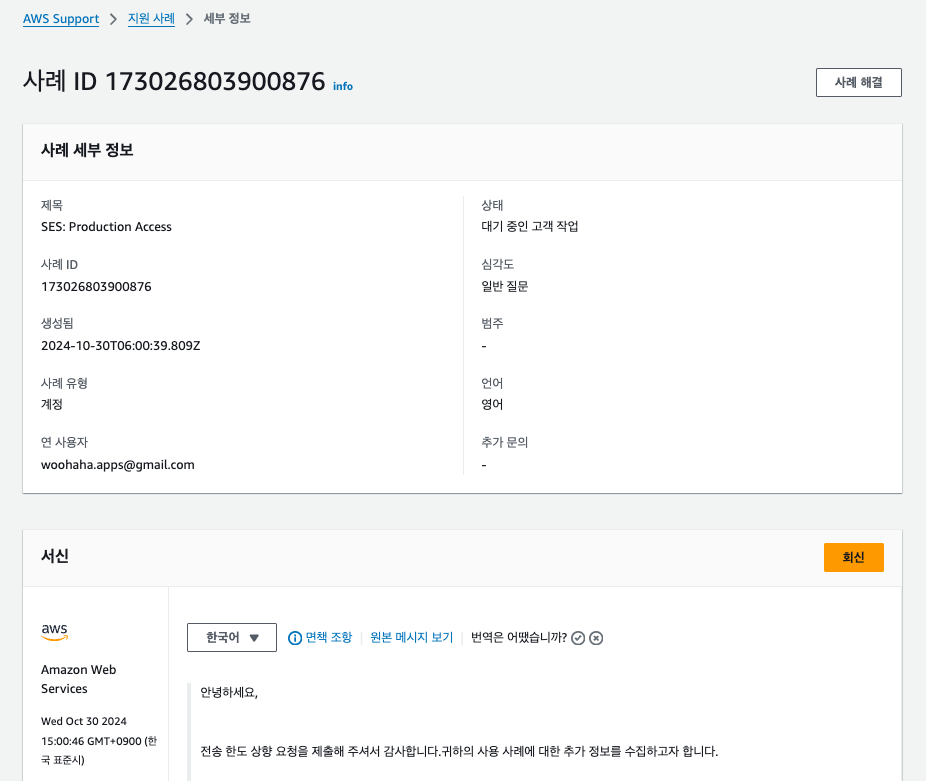Go to the 지원 사례 breadcrumb link
Viewport: 926px width, 781px height.
pyautogui.click(x=151, y=19)
